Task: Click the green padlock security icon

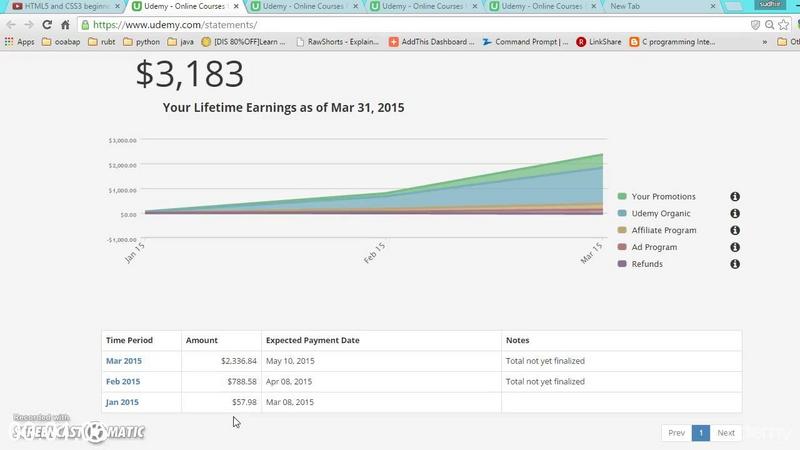Action: (x=85, y=24)
